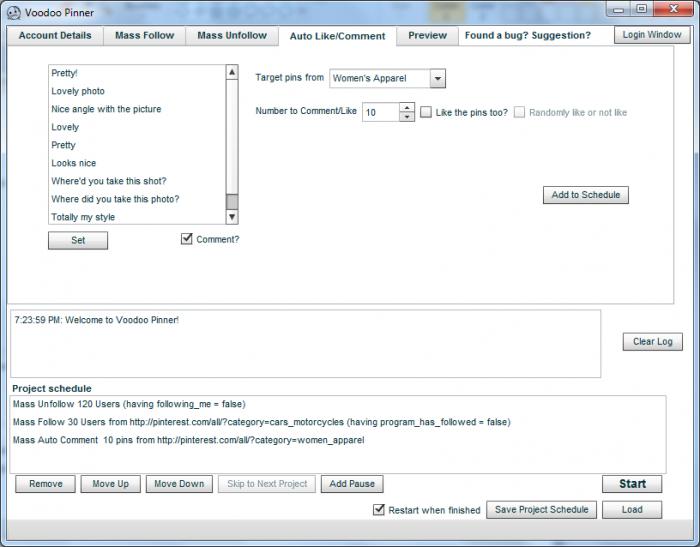
Task: Open the Mass Unfollow tab
Action: coord(232,36)
